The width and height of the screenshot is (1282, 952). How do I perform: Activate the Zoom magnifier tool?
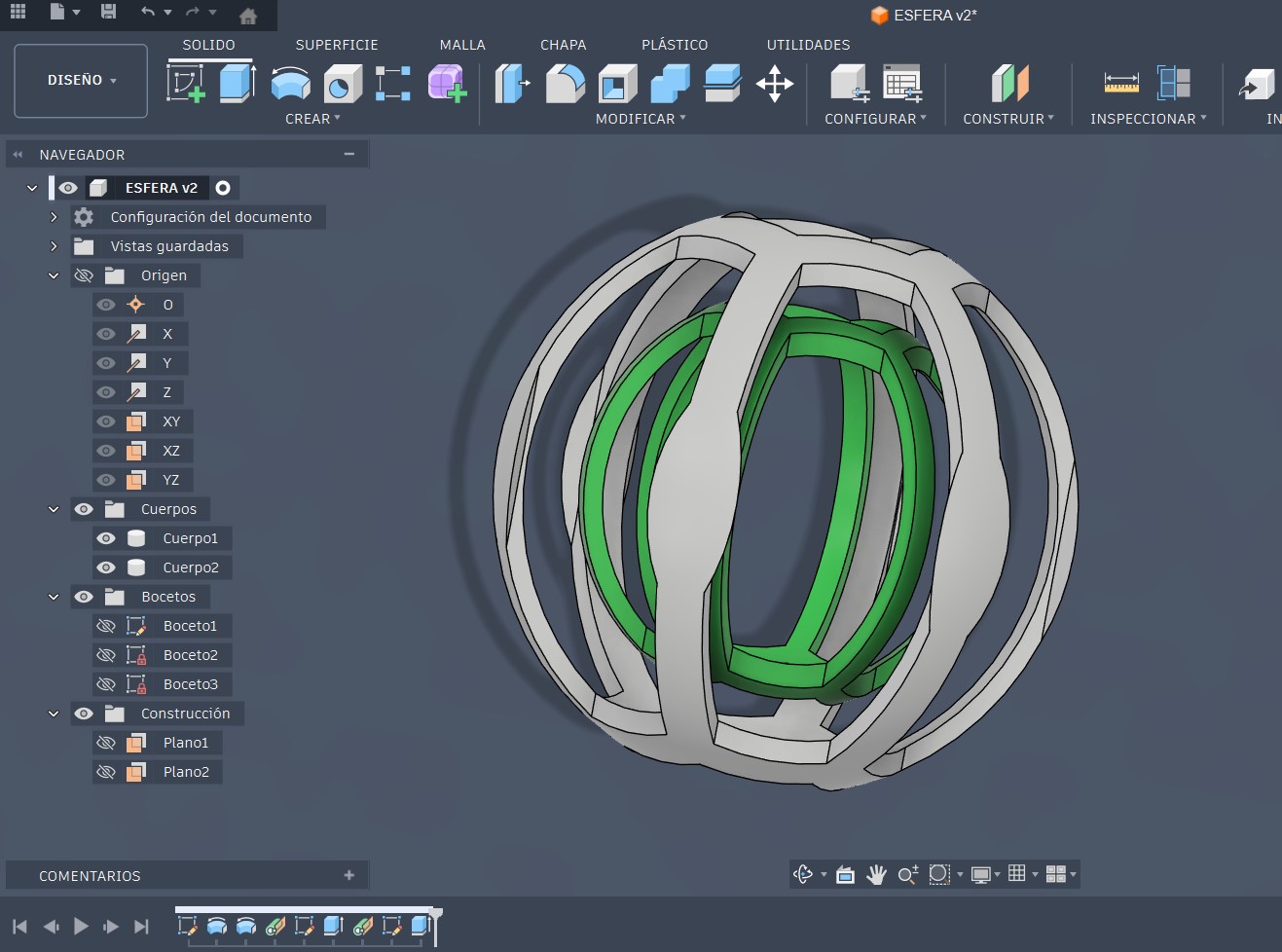tap(907, 874)
